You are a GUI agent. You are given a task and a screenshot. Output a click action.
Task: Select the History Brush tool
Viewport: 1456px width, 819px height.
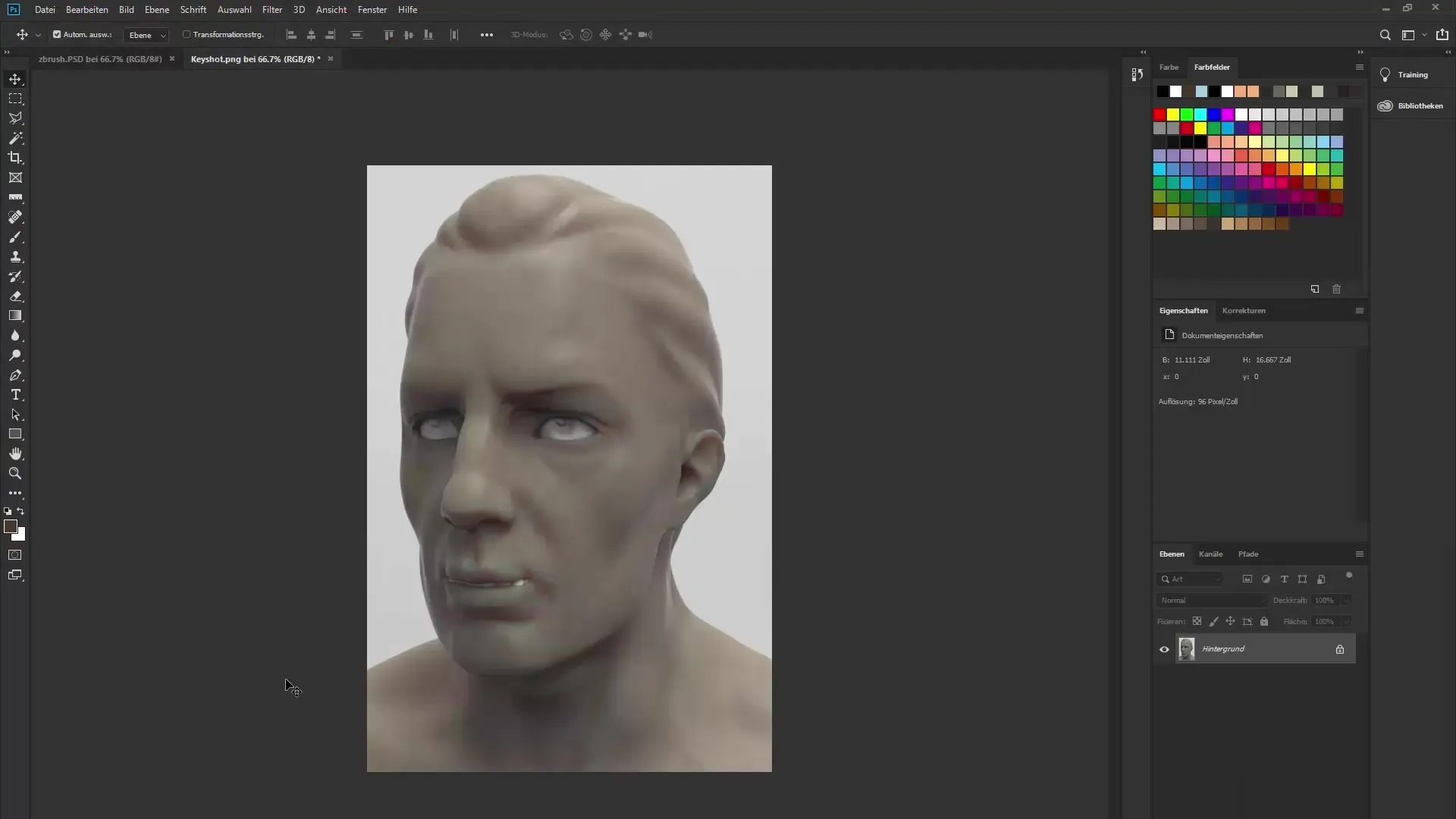[15, 276]
